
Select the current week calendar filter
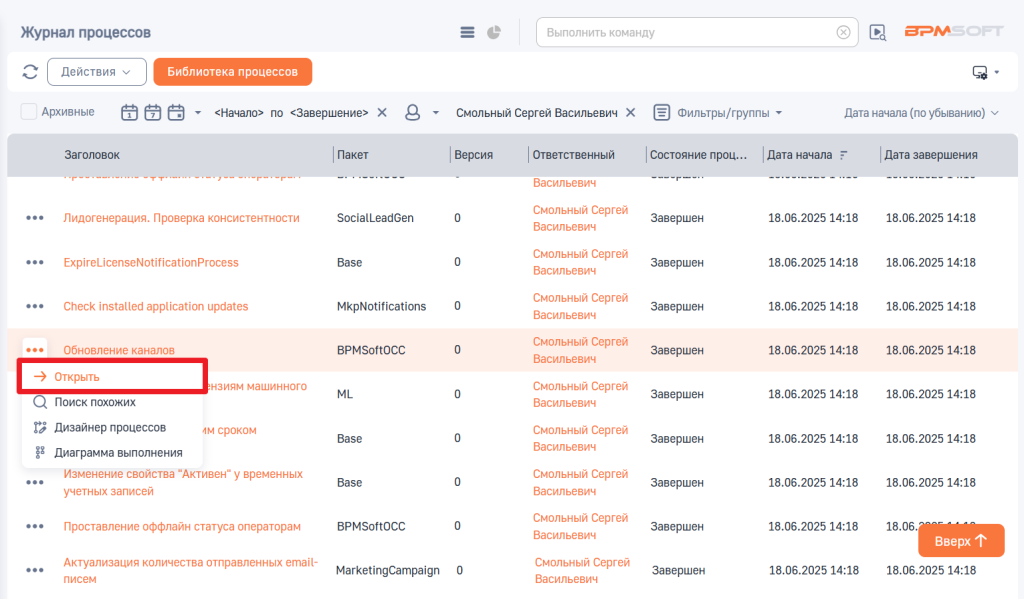pos(153,112)
